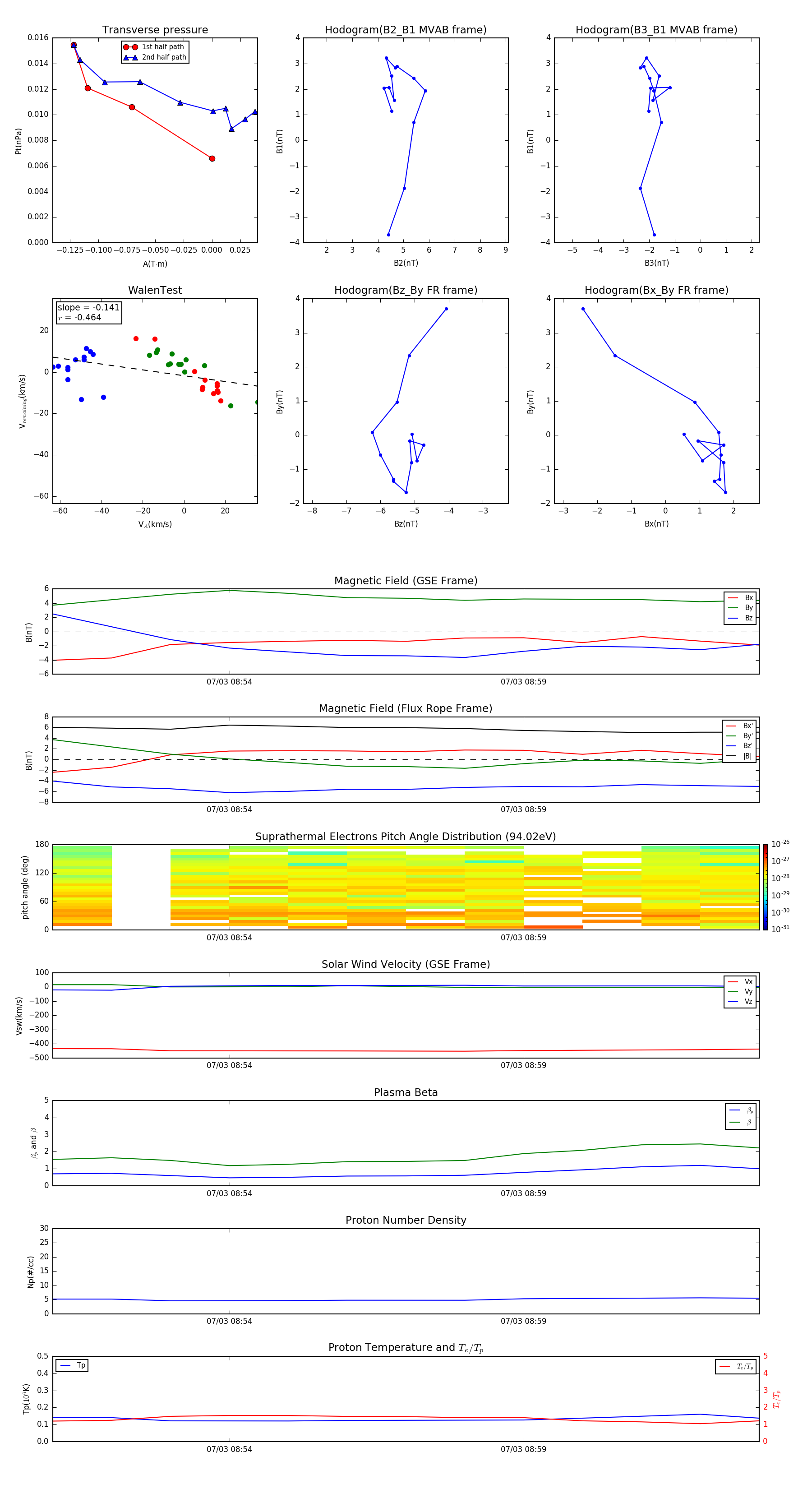Click the 'Hodogram(B2_B1 MVAB frame)' title
The width and height of the screenshot is (812, 1489).
(406, 30)
